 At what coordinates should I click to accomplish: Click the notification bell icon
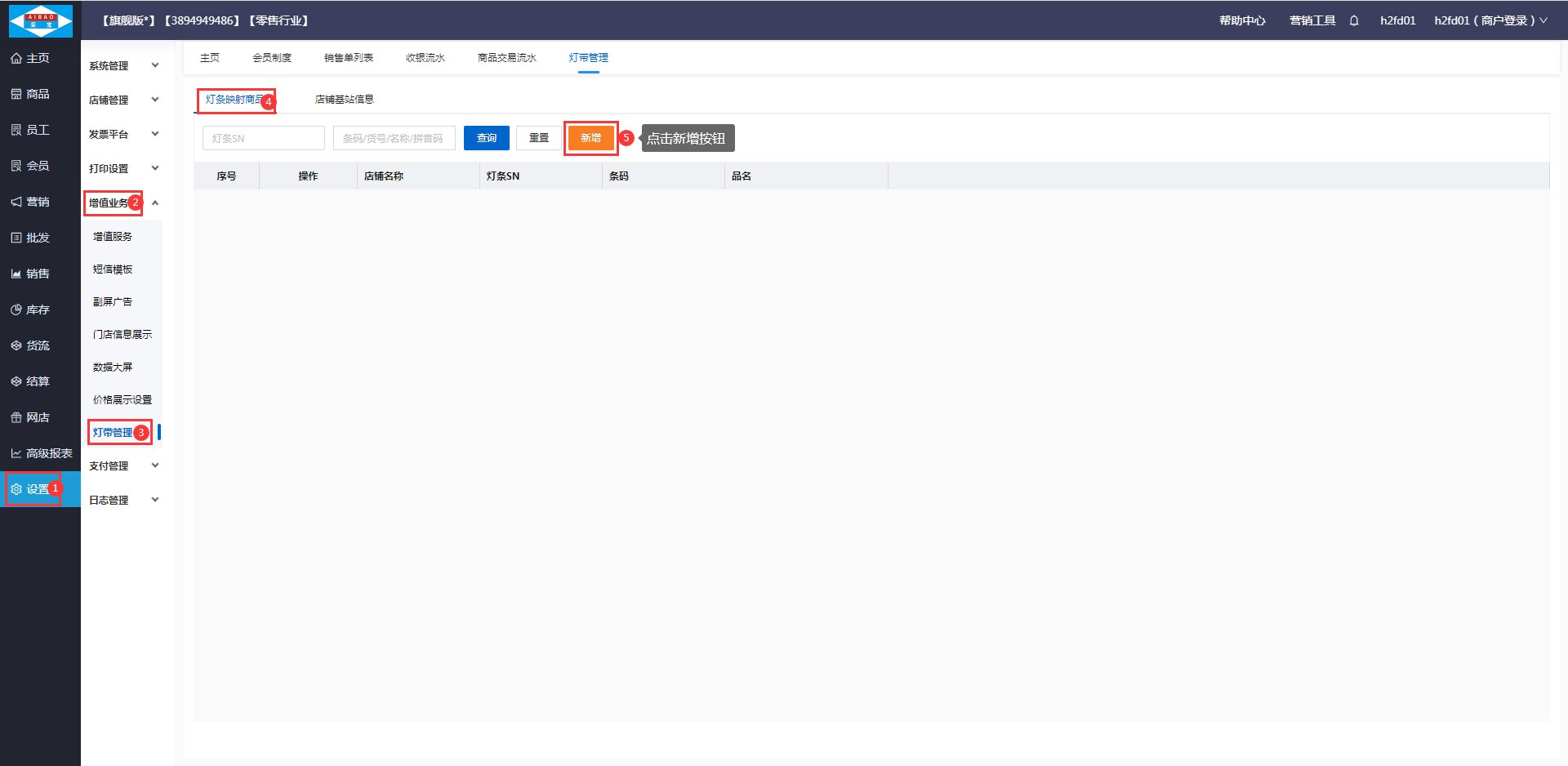[x=1354, y=21]
